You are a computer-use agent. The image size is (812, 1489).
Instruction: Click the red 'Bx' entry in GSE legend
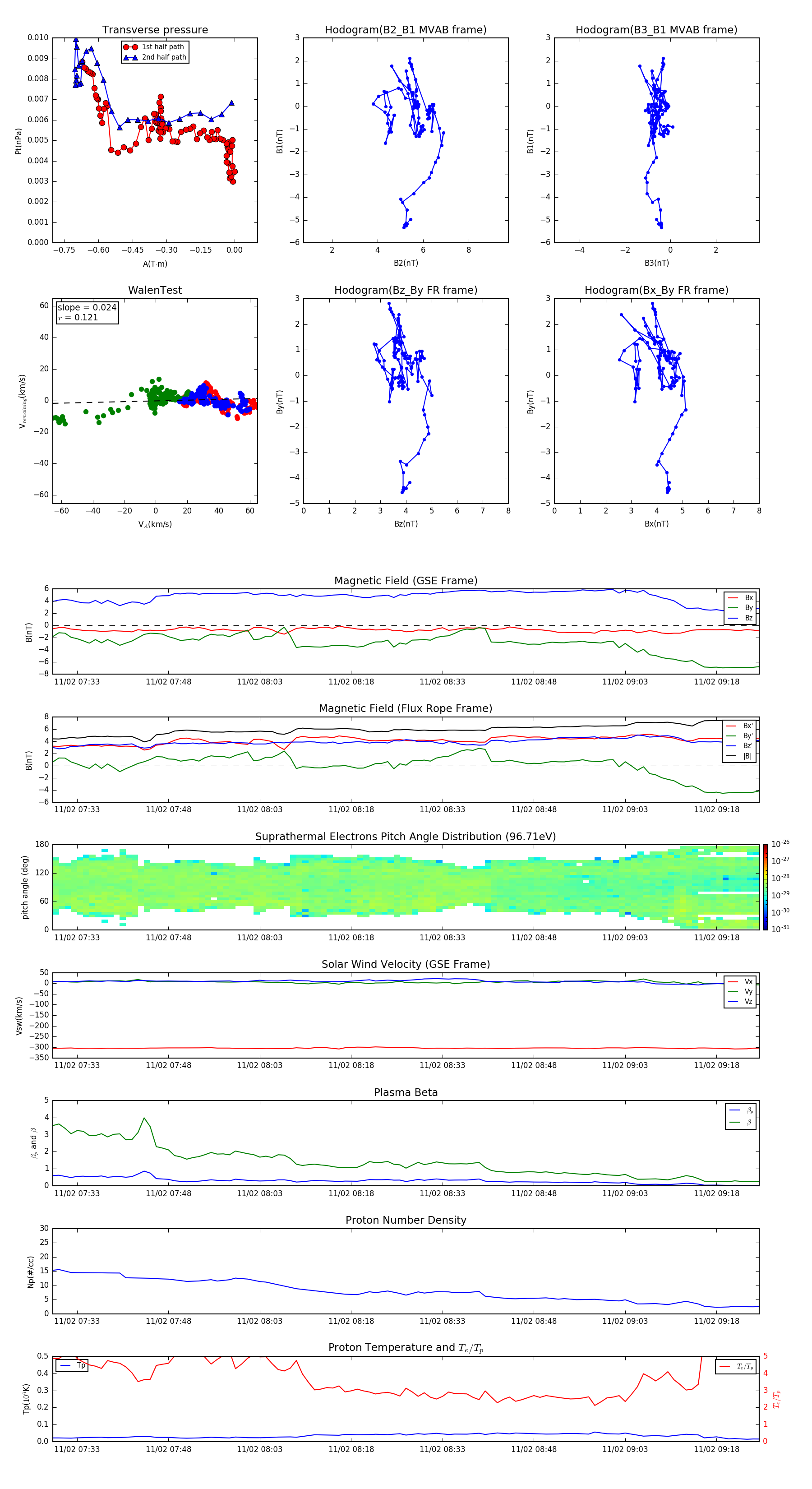(741, 598)
